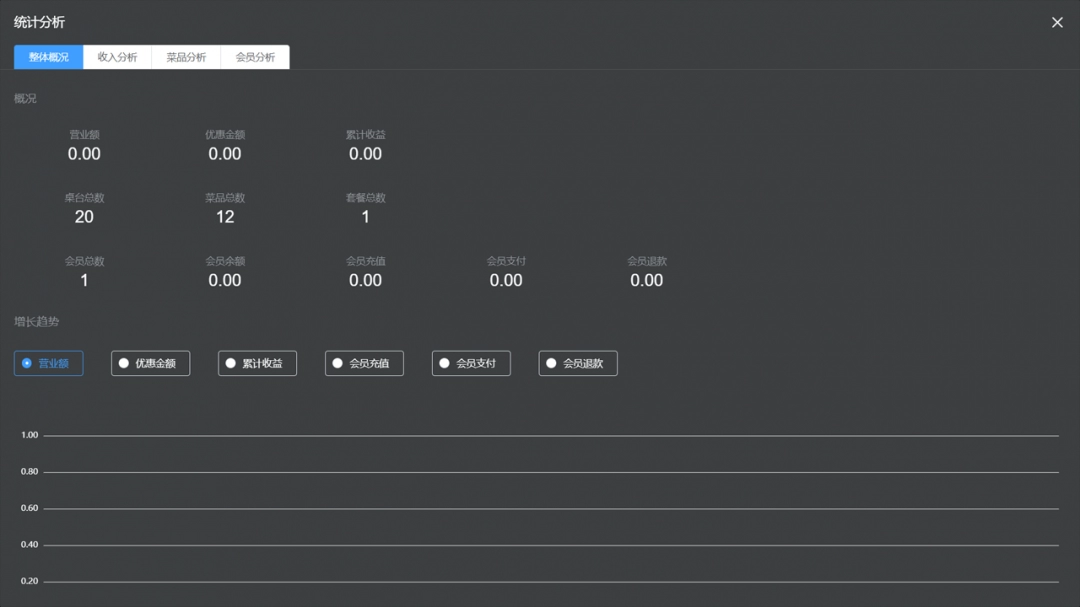Click the 0.20 chart axis label
This screenshot has width=1080, height=607.
(x=30, y=581)
